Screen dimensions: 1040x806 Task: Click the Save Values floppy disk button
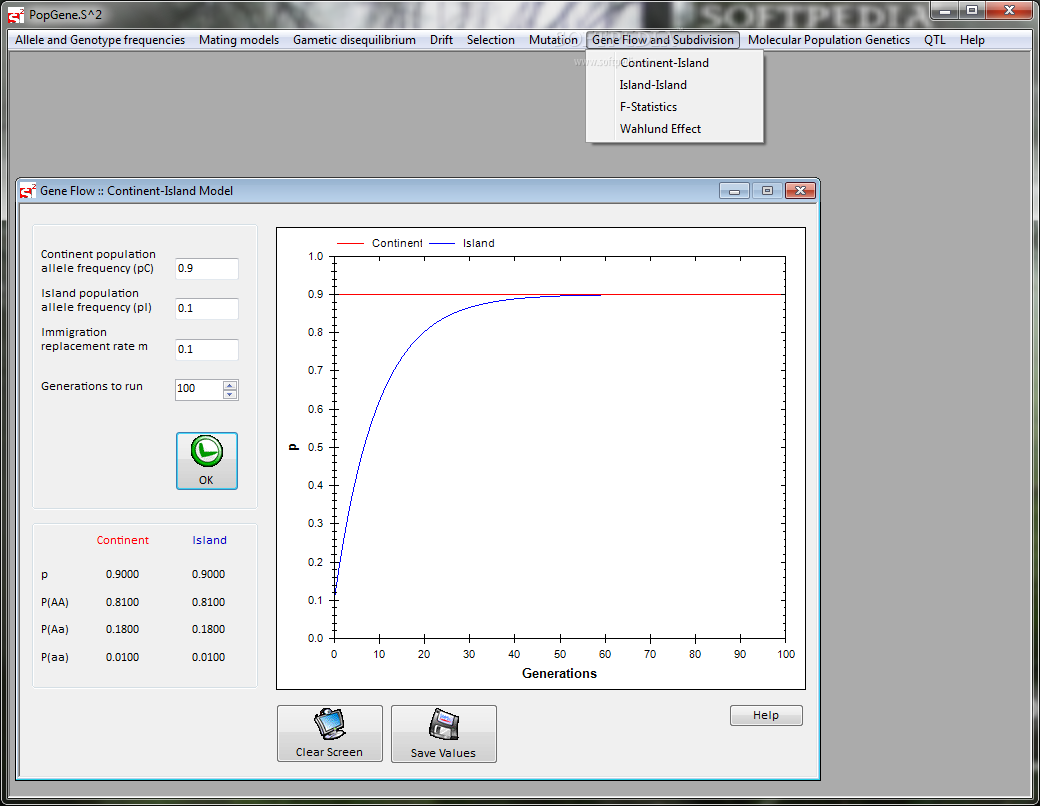coord(444,734)
